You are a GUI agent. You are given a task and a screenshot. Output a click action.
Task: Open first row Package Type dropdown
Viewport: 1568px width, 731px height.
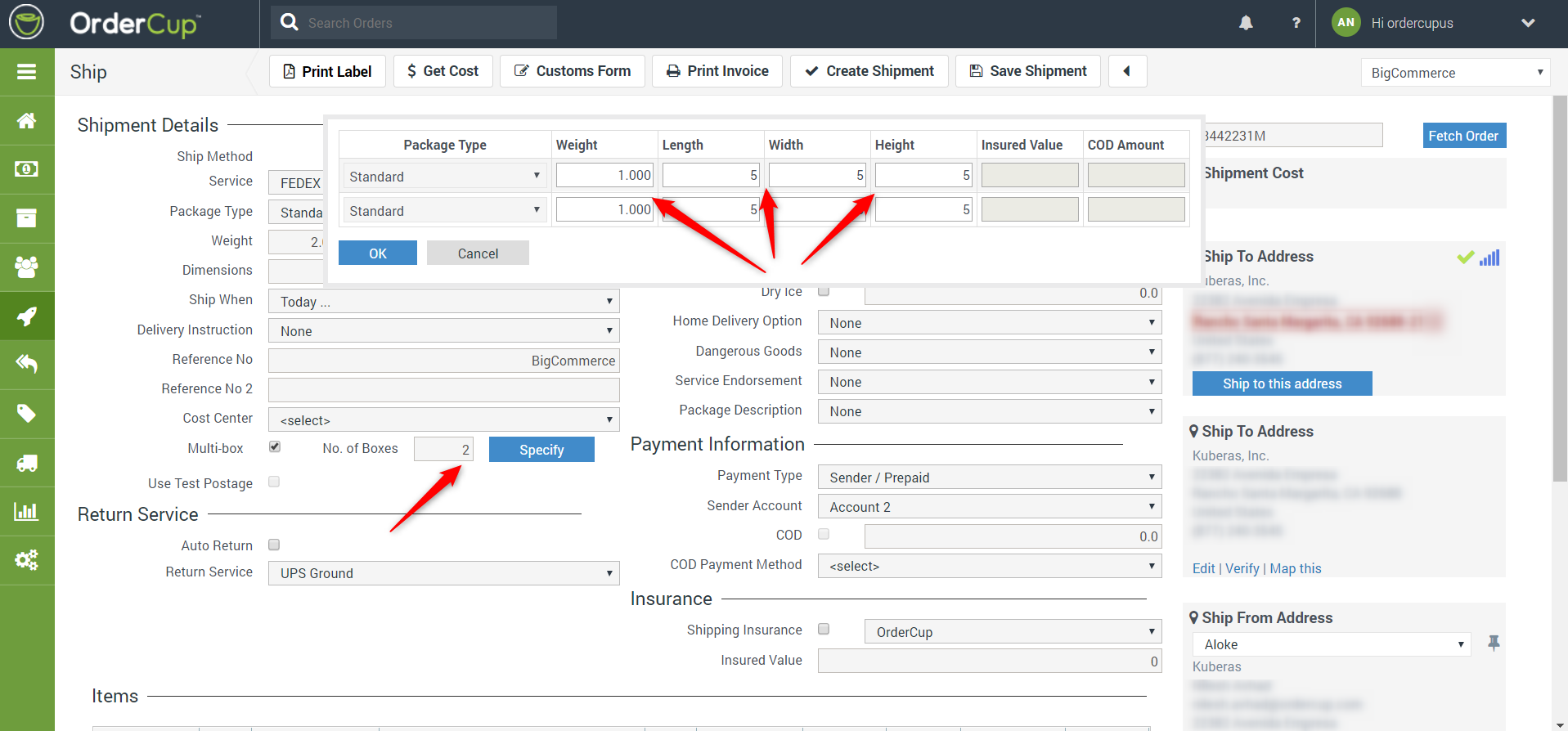click(445, 176)
